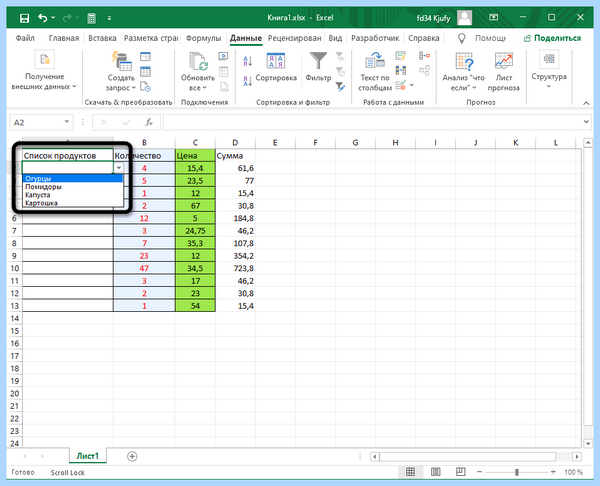The width and height of the screenshot is (600, 486).
Task: Switch to Normal view icon
Action: [410, 472]
